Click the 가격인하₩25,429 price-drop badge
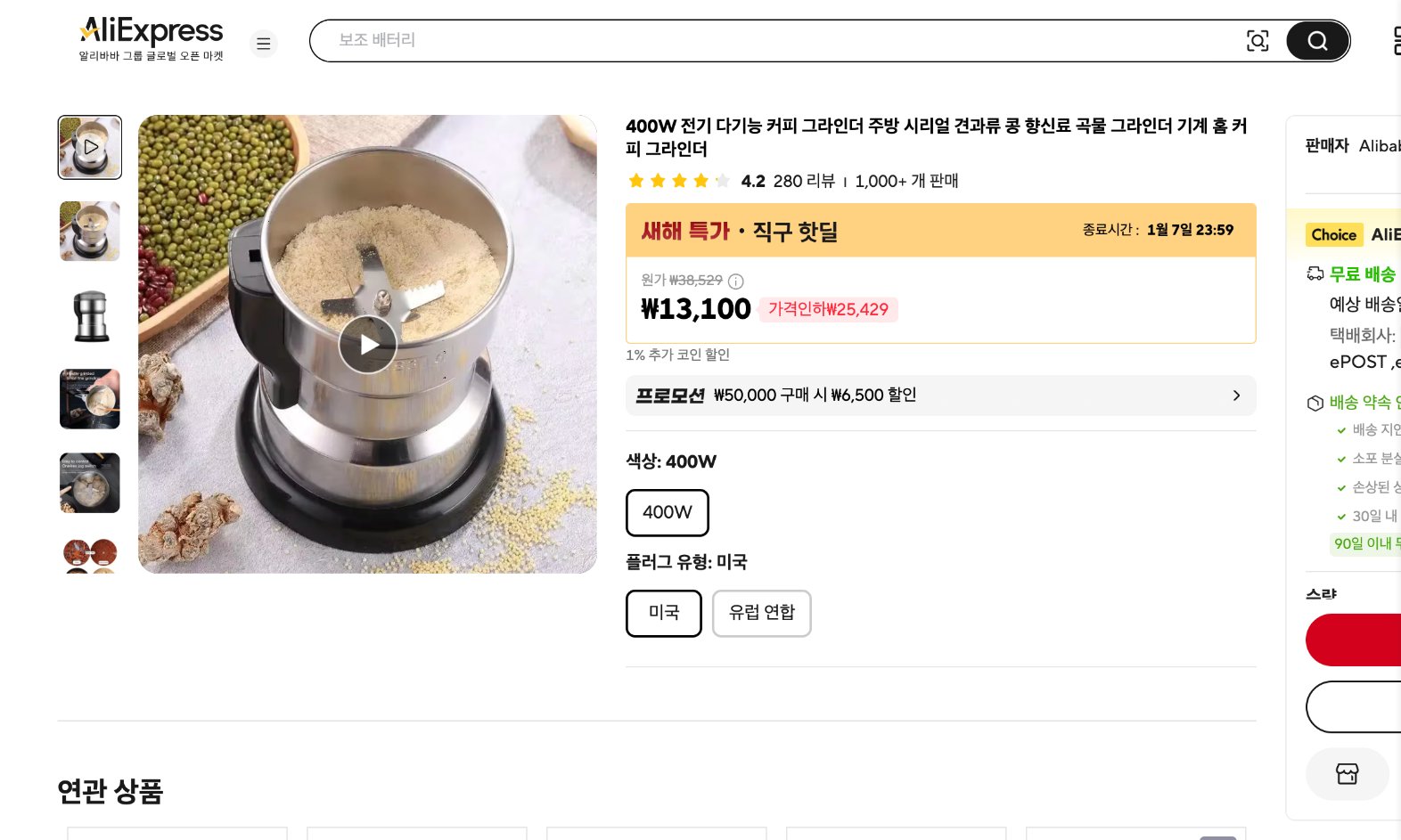Image resolution: width=1401 pixels, height=840 pixels. click(x=828, y=309)
